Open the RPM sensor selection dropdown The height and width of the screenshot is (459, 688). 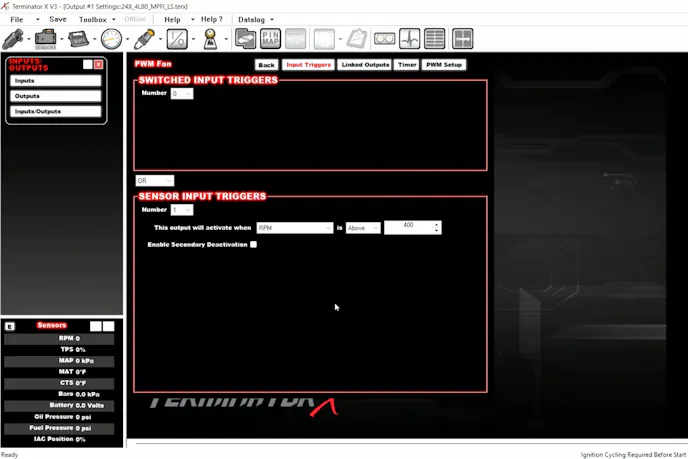(294, 228)
